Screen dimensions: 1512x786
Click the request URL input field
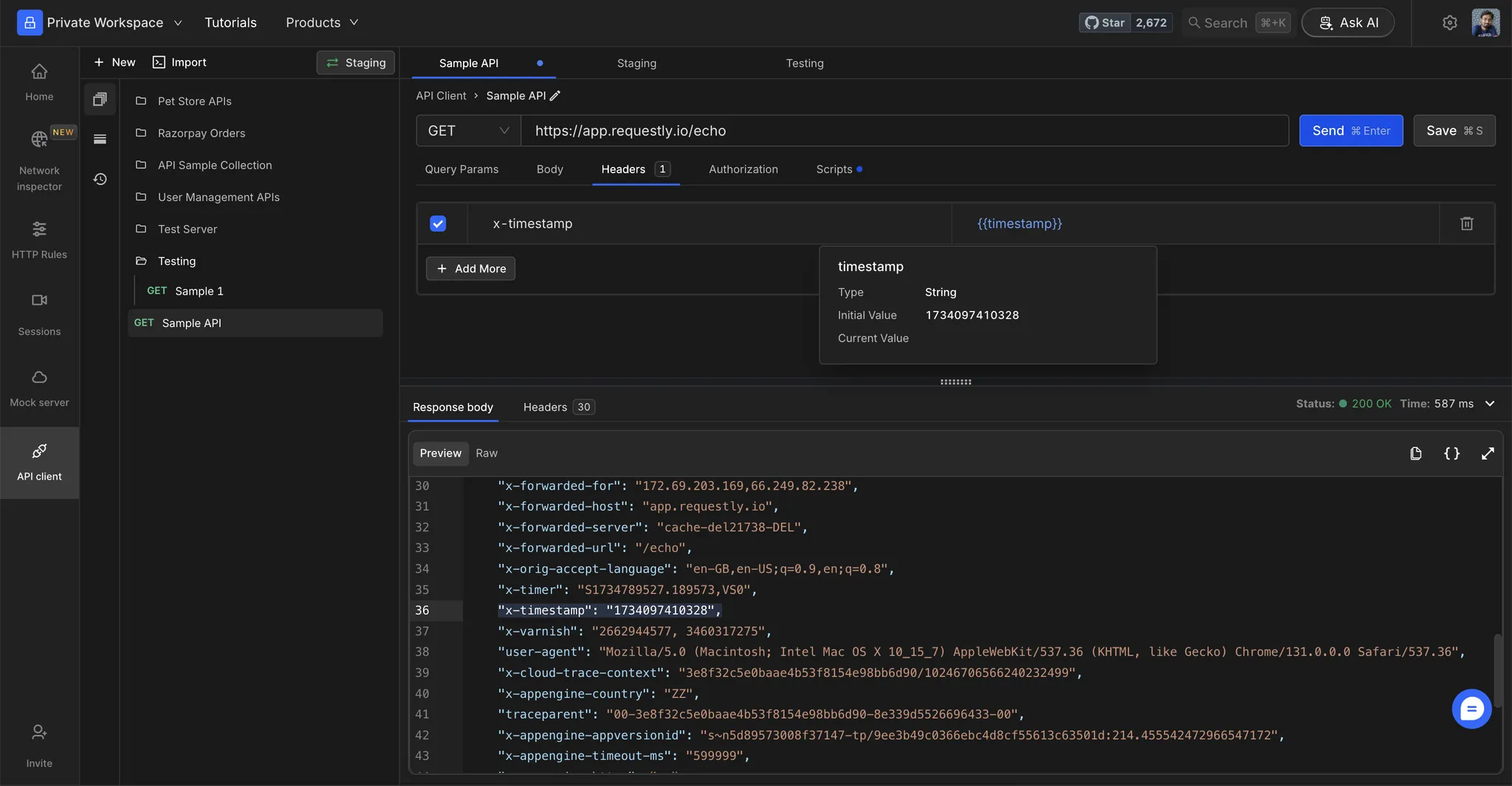[904, 131]
